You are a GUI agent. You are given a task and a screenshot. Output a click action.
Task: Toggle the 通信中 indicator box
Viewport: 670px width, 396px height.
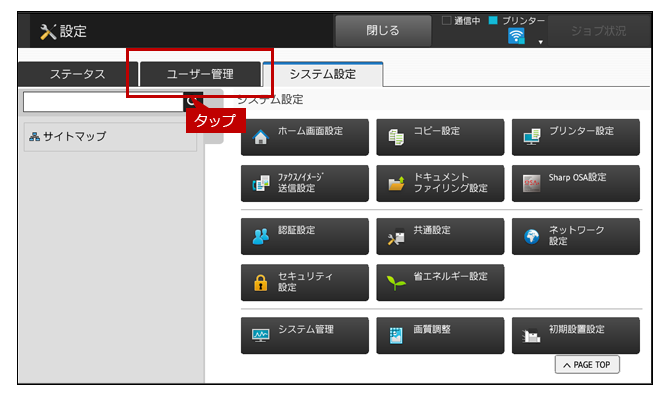click(x=447, y=20)
